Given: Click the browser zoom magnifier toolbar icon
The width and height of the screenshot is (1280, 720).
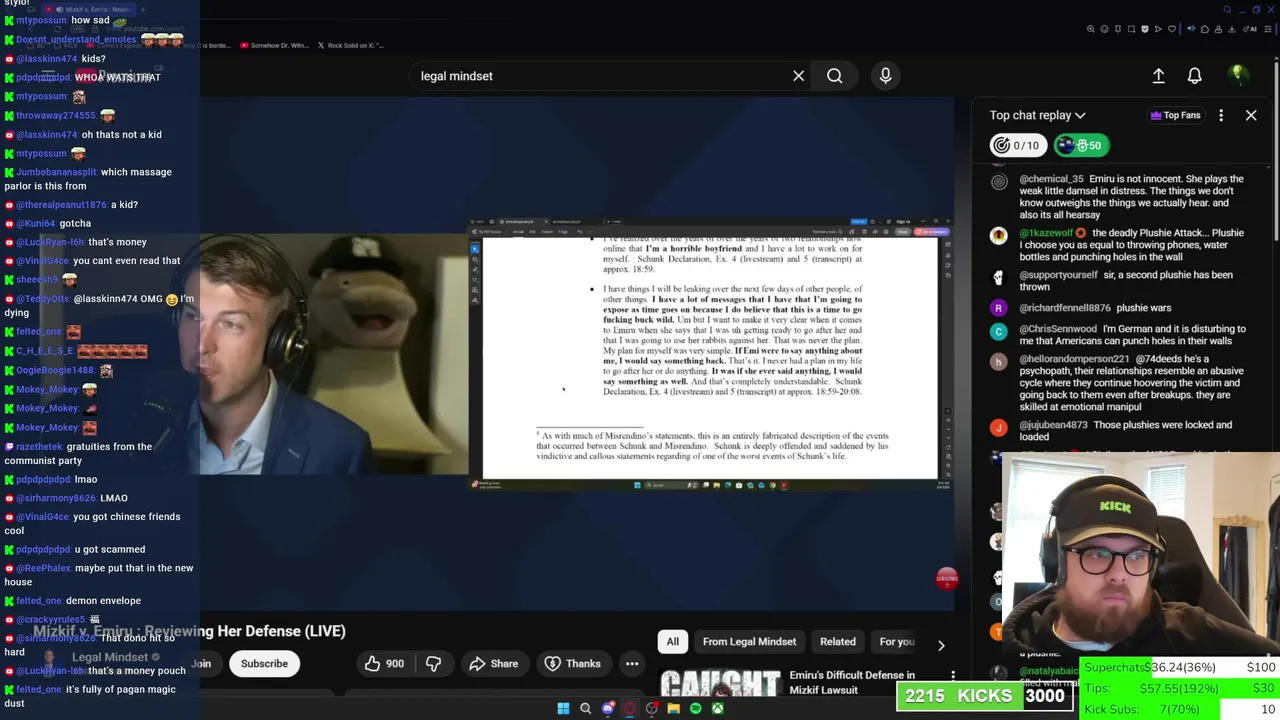Looking at the screenshot, I should pos(1091,29).
